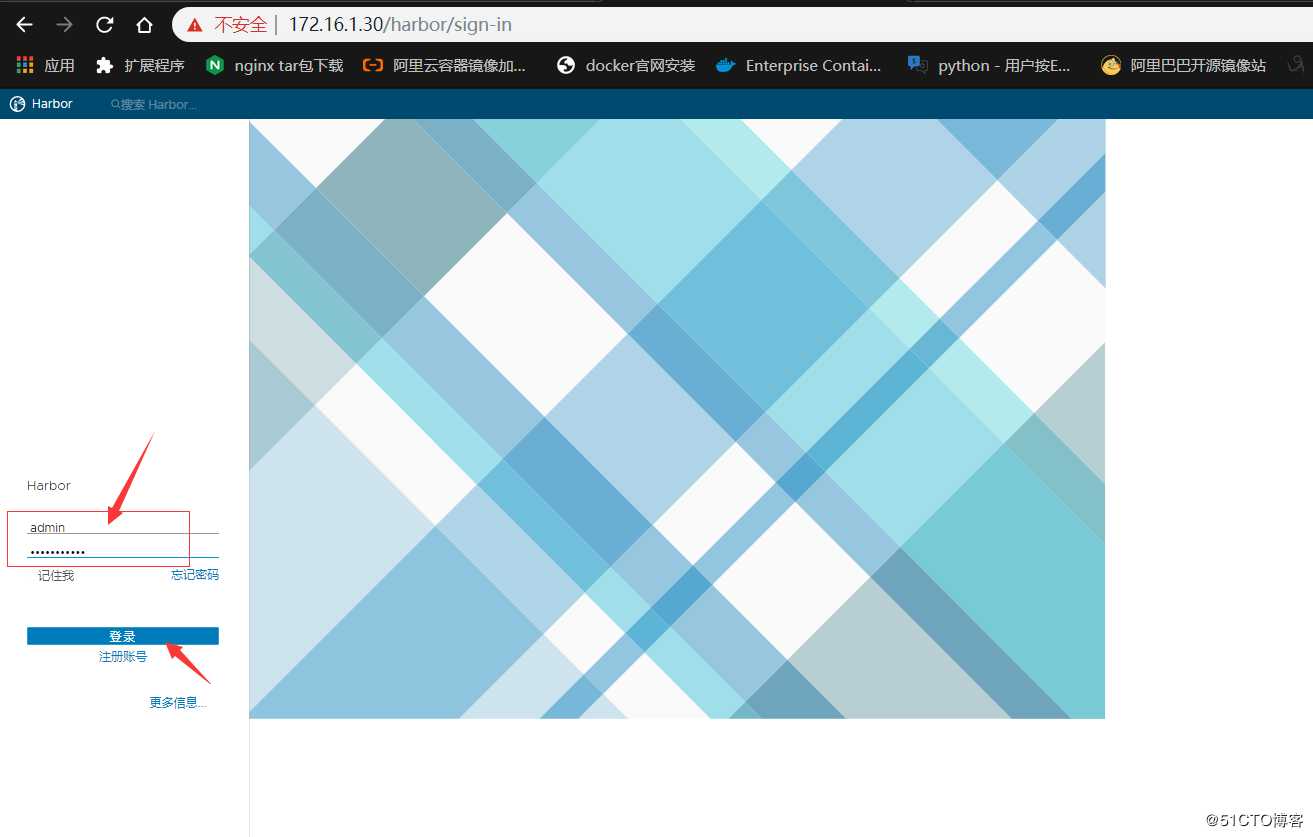Open the 阿里云容器镜像加... bookmark
This screenshot has height=837, width=1313.
pos(444,65)
